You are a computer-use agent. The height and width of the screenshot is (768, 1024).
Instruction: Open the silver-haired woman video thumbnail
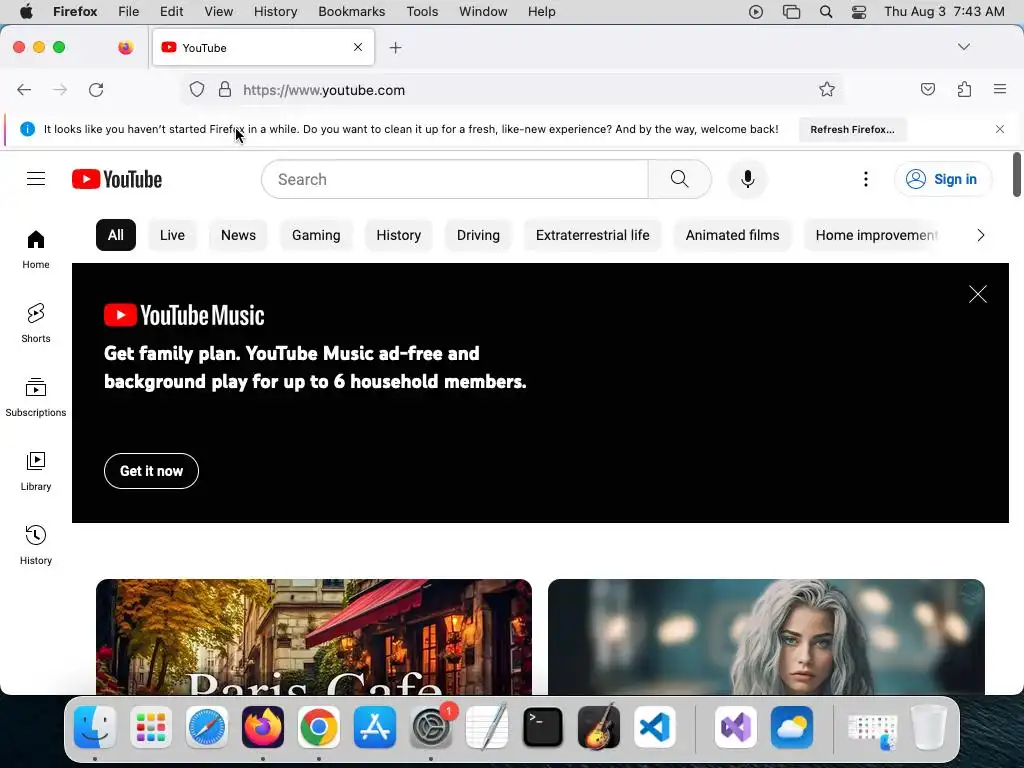click(766, 637)
